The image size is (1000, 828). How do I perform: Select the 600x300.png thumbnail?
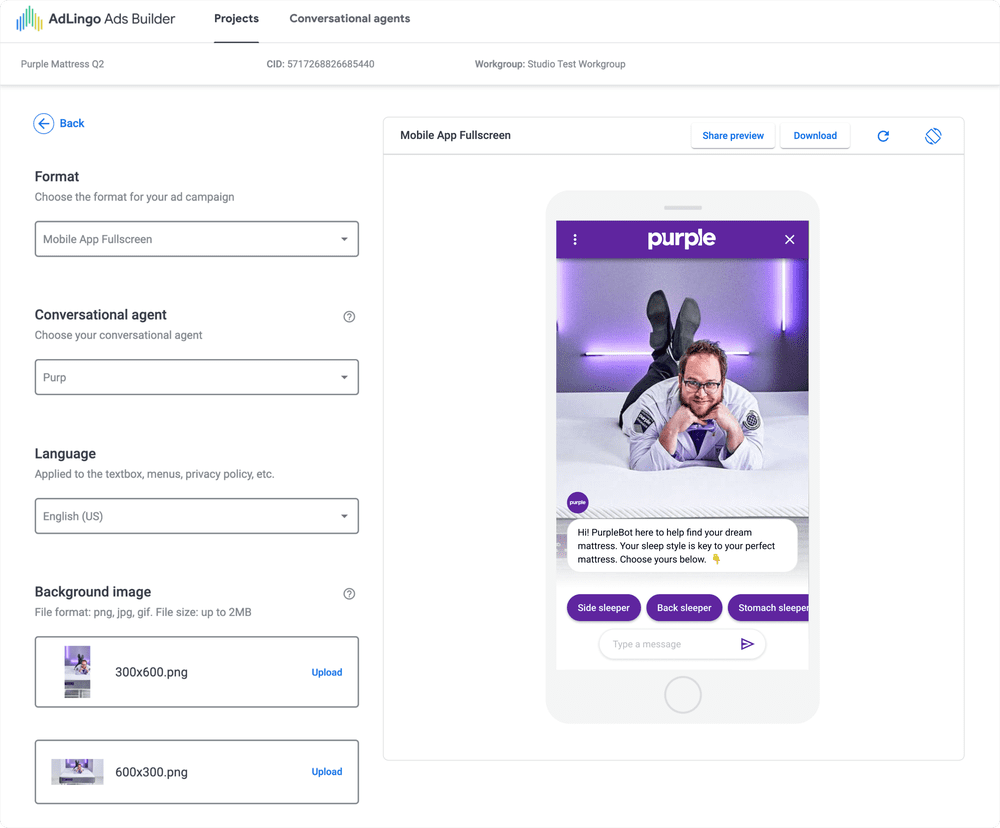pyautogui.click(x=77, y=772)
